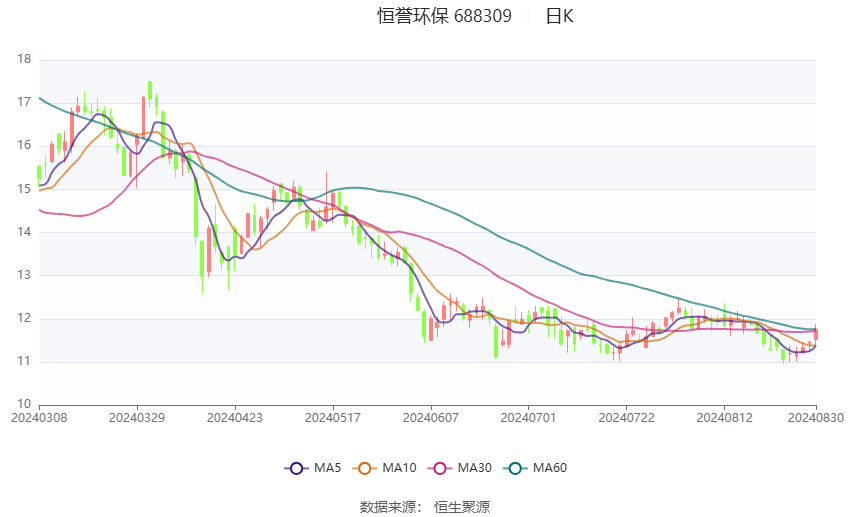This screenshot has width=850, height=517.
Task: Click the 20240423 date axis label
Action: click(234, 416)
